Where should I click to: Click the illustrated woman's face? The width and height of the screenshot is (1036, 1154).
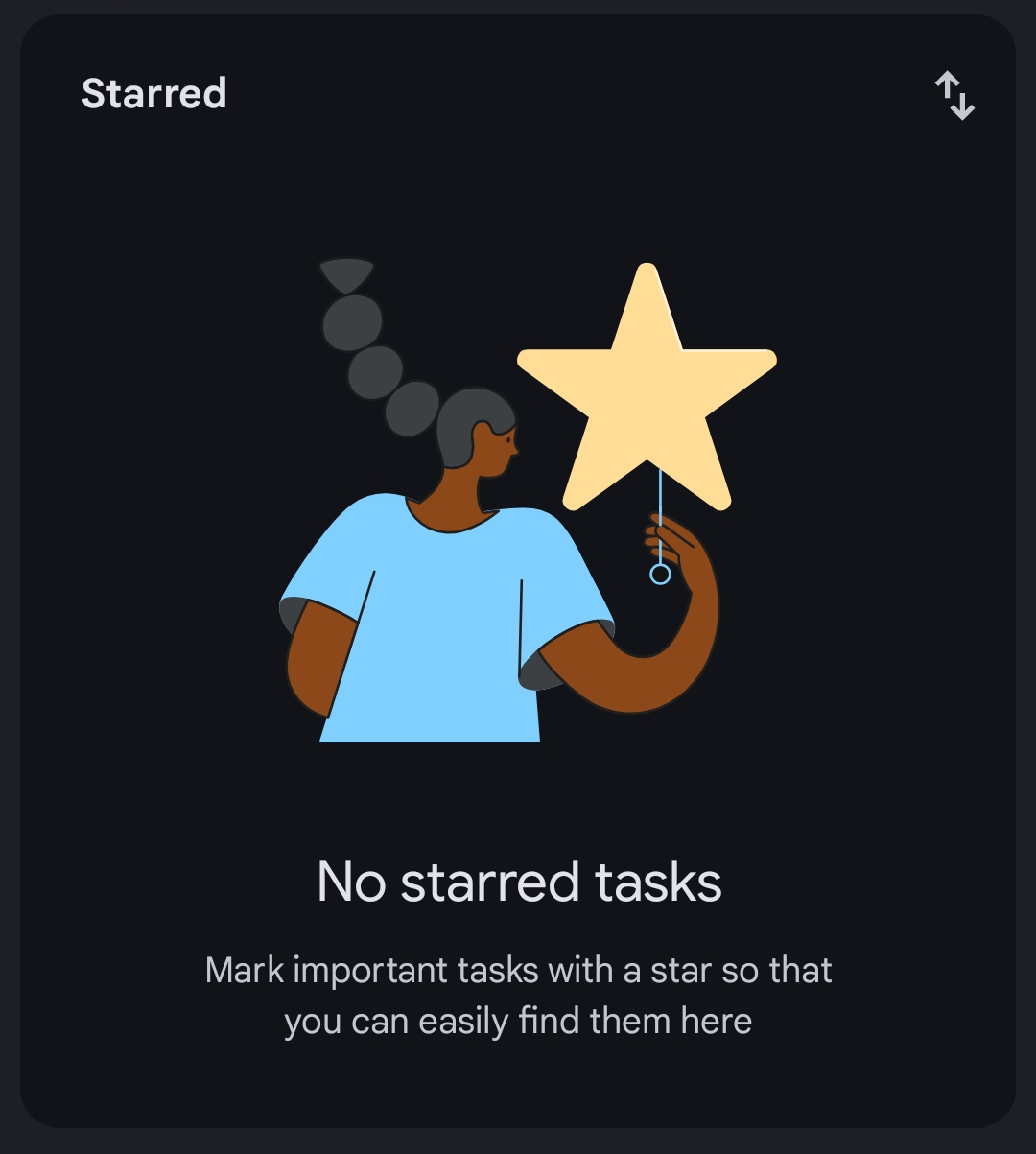tap(499, 447)
